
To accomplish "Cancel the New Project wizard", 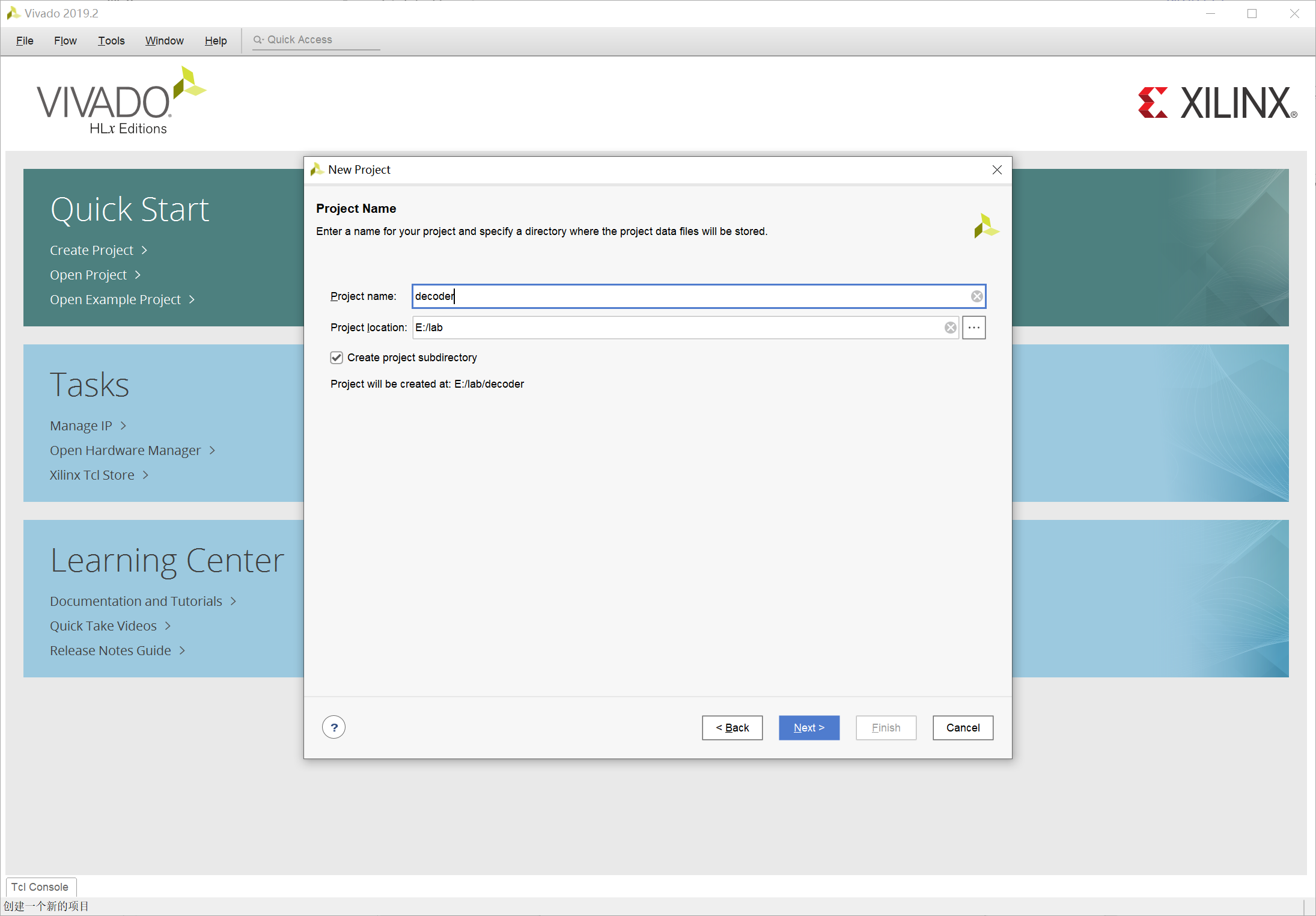I will tap(962, 728).
